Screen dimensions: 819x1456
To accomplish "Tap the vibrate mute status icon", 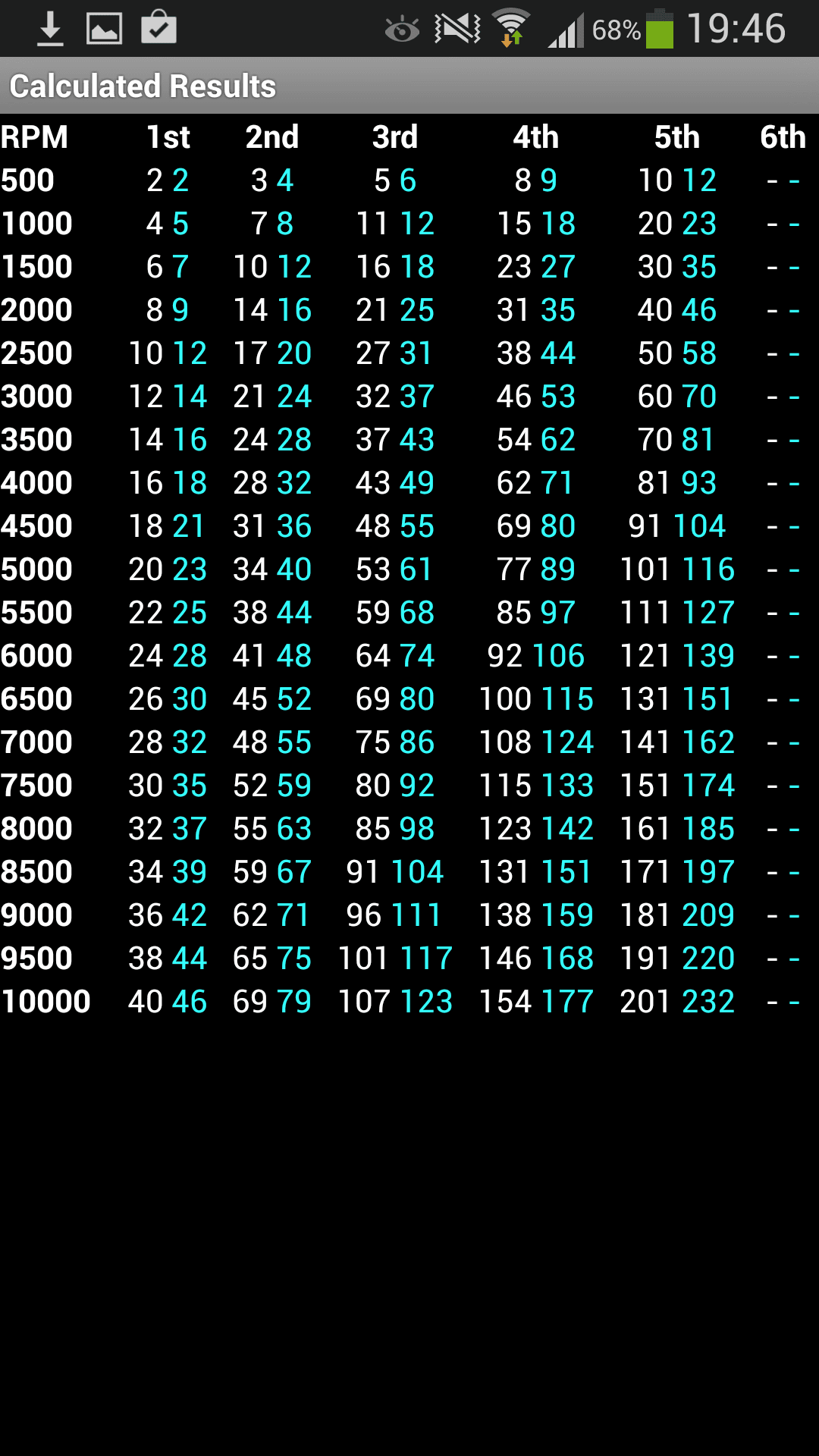I will pos(457,29).
